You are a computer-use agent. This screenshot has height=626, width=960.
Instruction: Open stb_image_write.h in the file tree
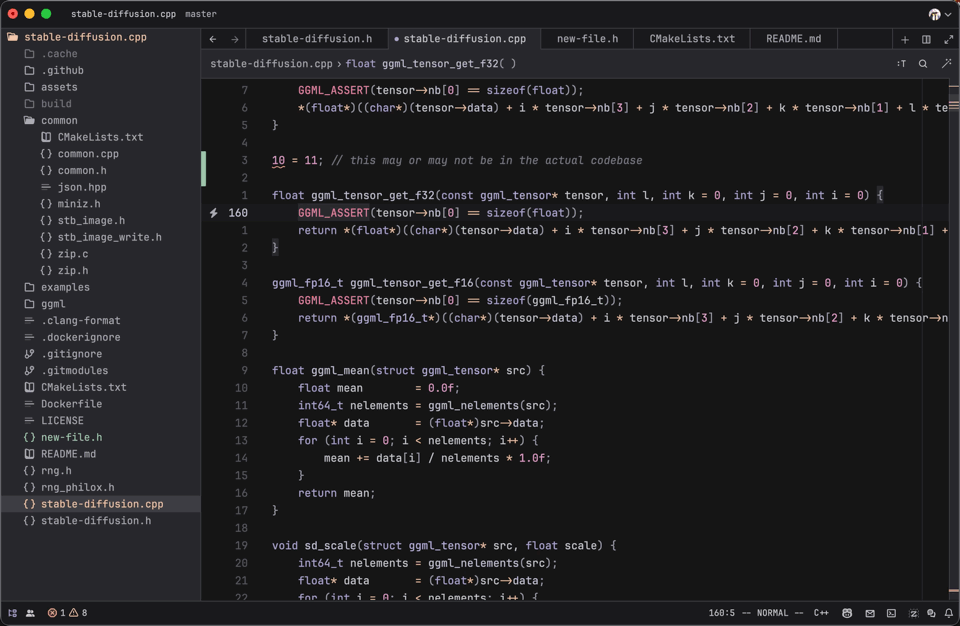(x=100, y=237)
